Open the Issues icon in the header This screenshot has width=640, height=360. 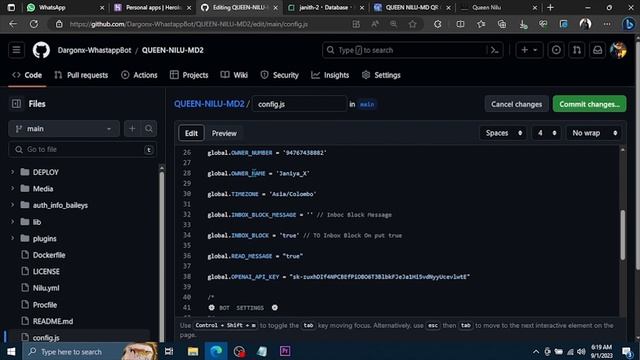click(x=556, y=50)
